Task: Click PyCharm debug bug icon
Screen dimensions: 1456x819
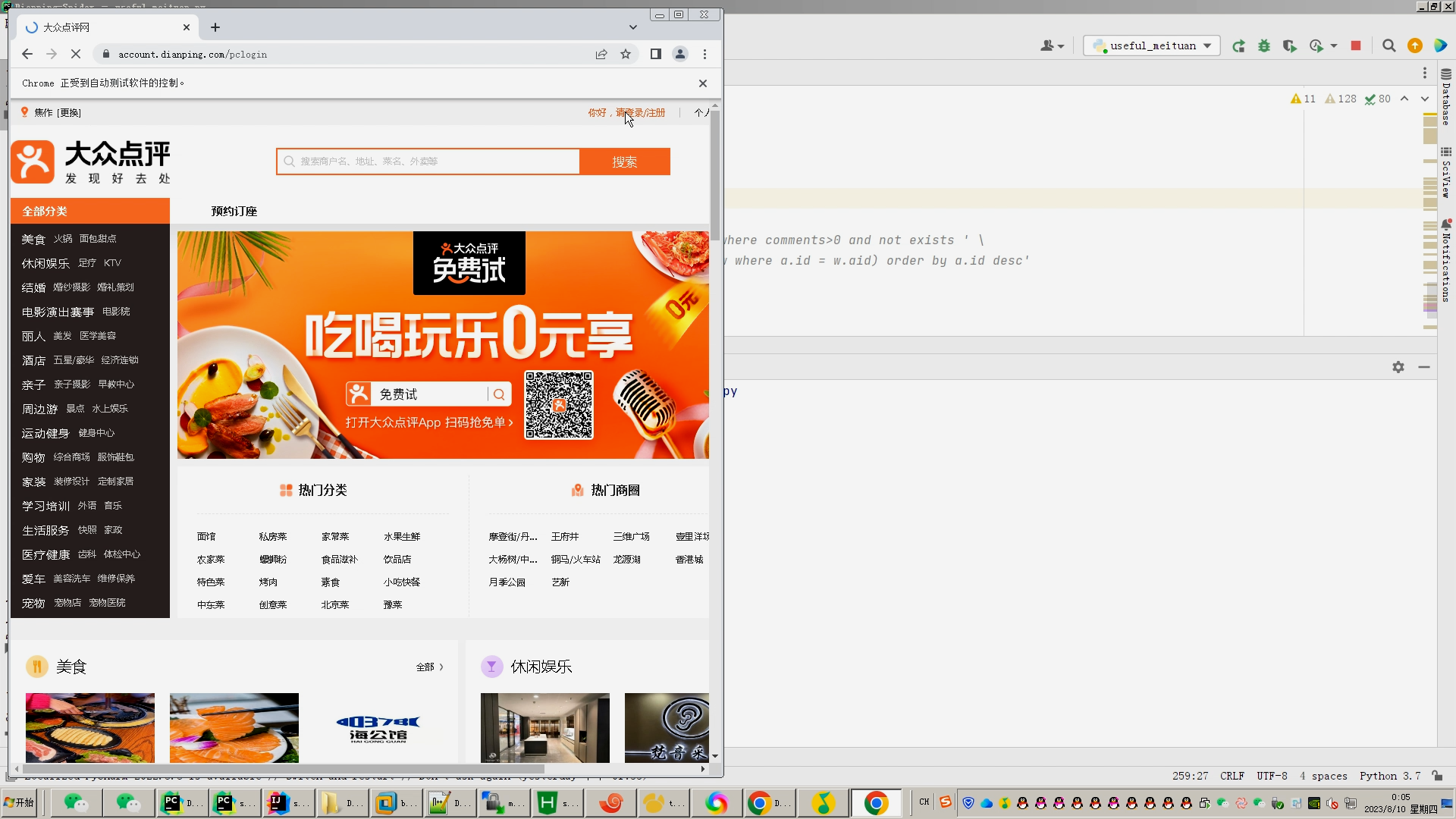Action: 1264,45
